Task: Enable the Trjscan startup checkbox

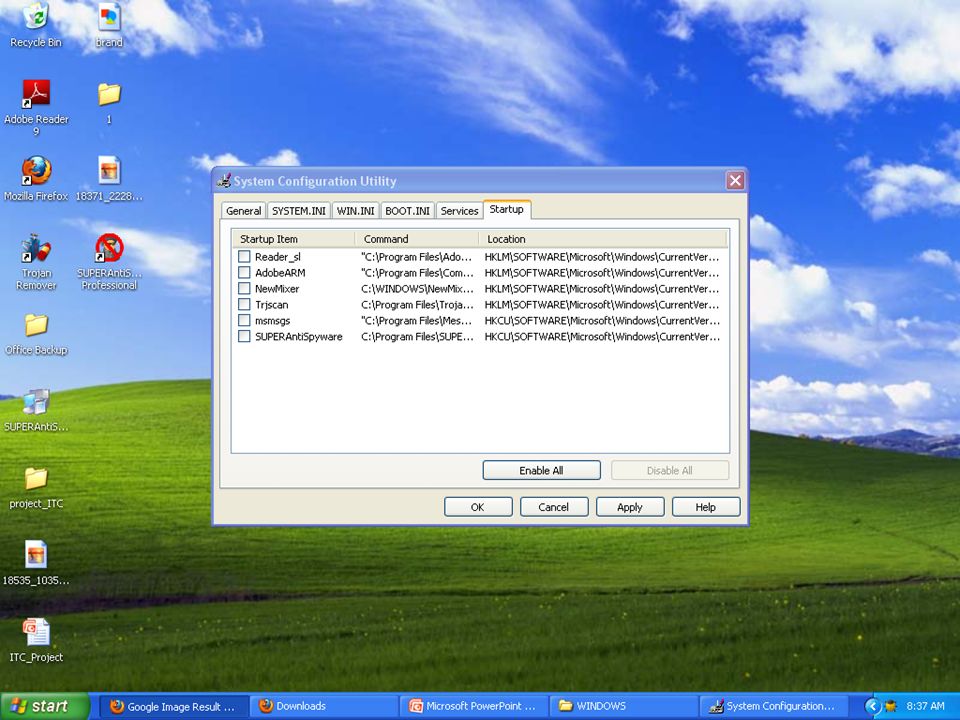Action: pos(244,304)
